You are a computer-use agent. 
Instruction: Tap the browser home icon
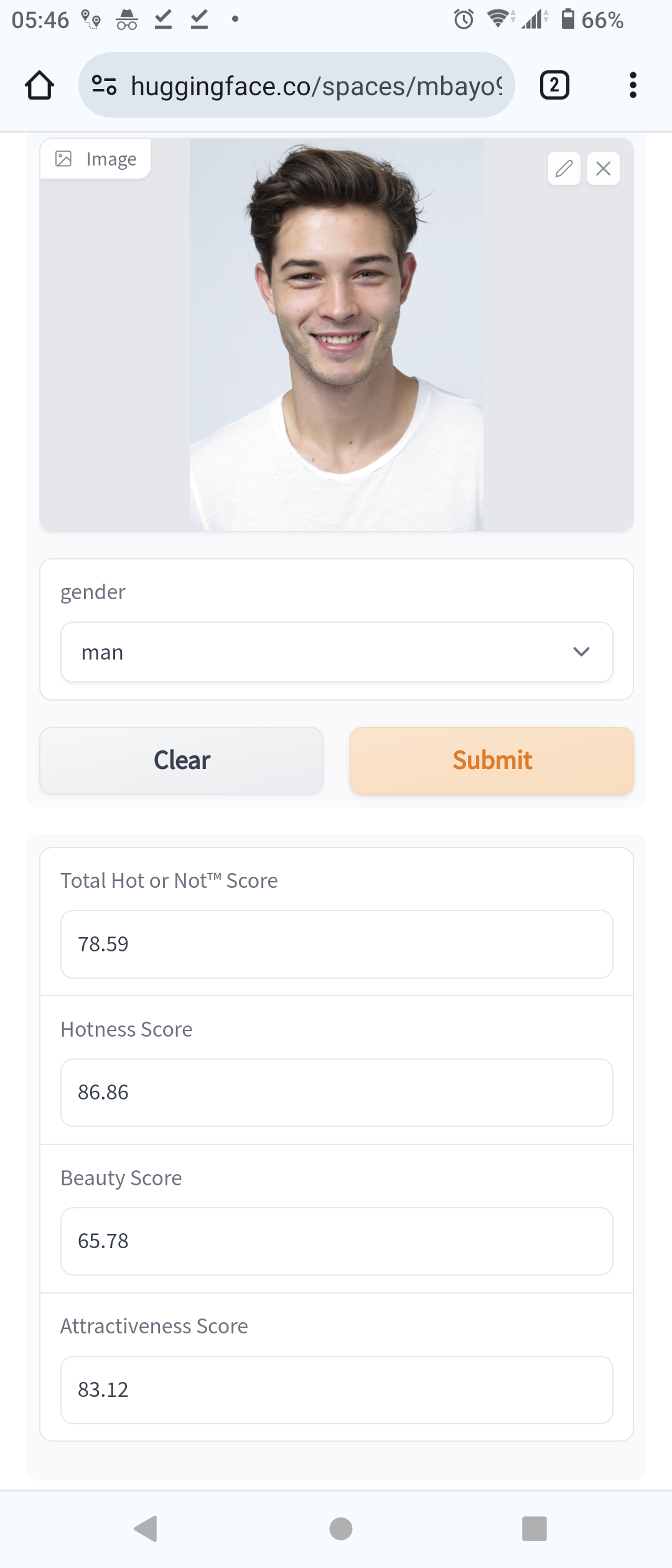(x=39, y=85)
